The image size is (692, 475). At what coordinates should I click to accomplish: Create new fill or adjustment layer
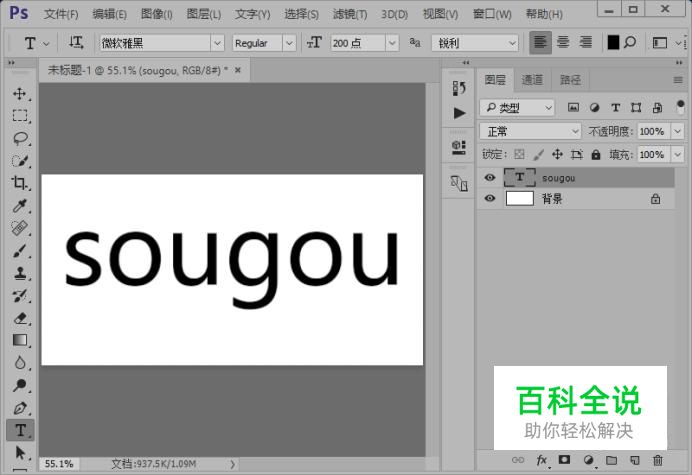[x=588, y=460]
